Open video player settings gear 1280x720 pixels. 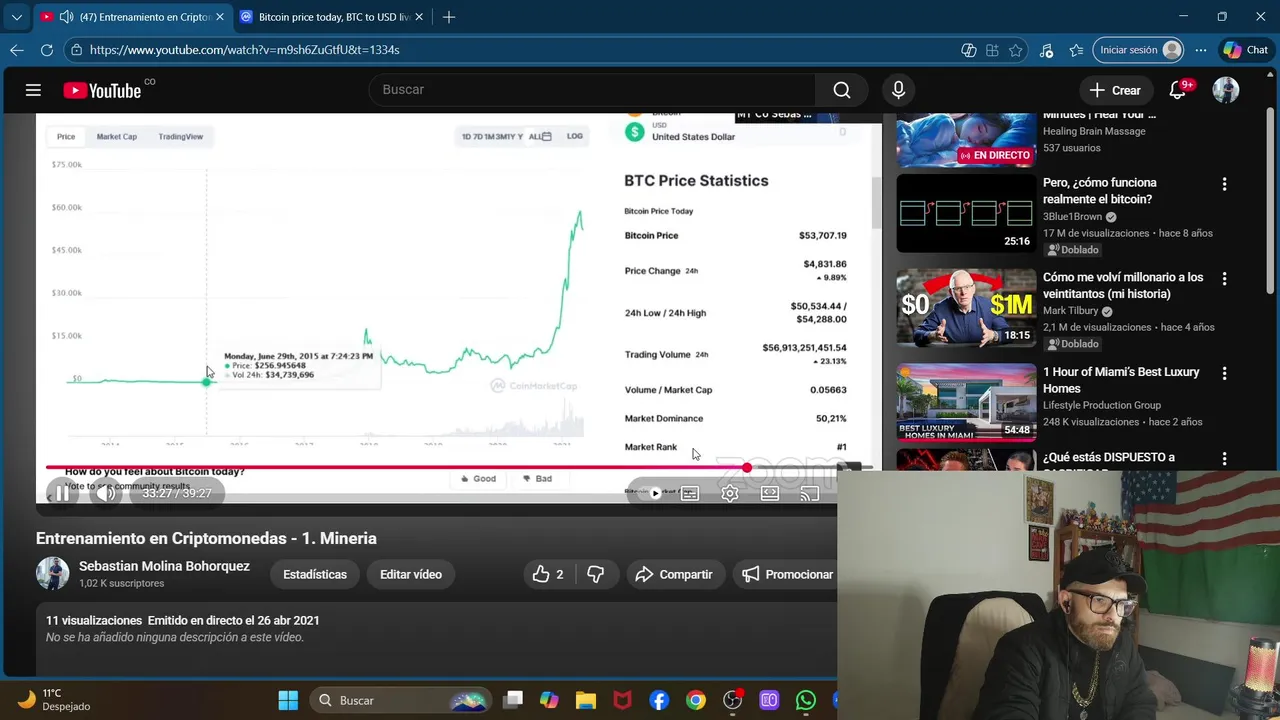coord(730,493)
